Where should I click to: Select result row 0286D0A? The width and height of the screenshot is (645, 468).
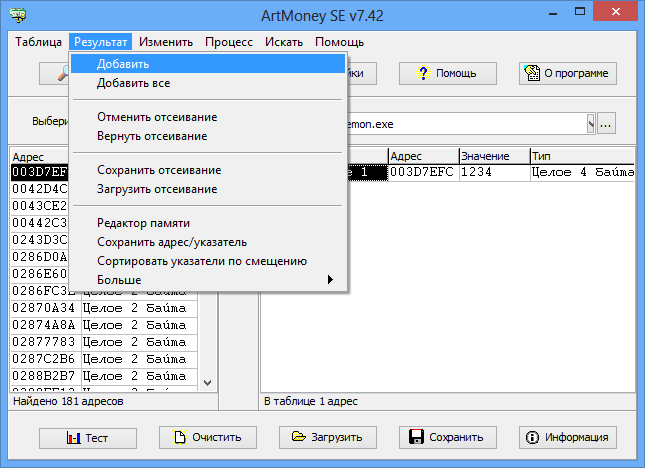pyautogui.click(x=39, y=257)
